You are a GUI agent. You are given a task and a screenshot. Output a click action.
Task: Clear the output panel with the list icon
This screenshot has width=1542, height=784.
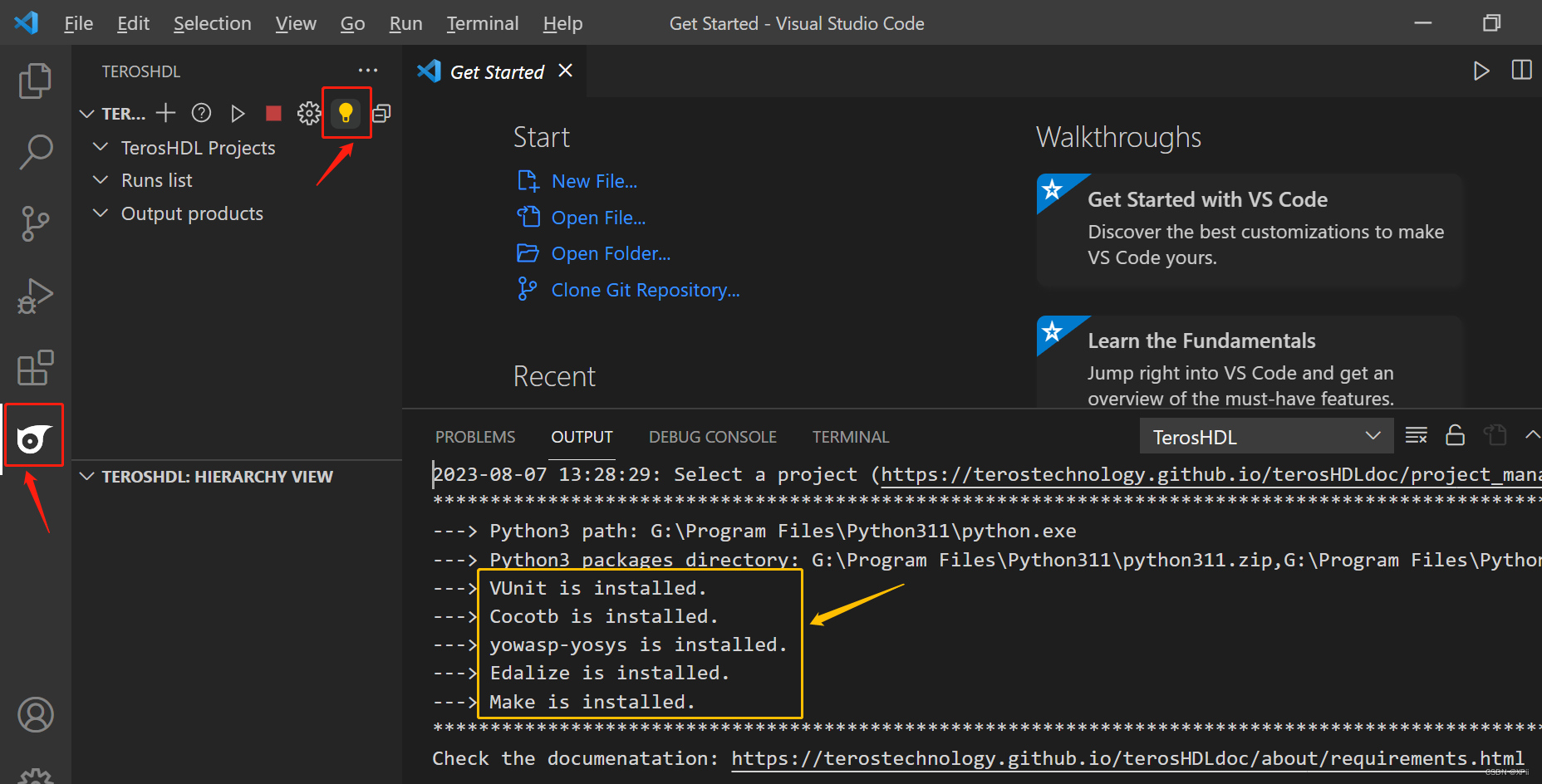pos(1416,435)
